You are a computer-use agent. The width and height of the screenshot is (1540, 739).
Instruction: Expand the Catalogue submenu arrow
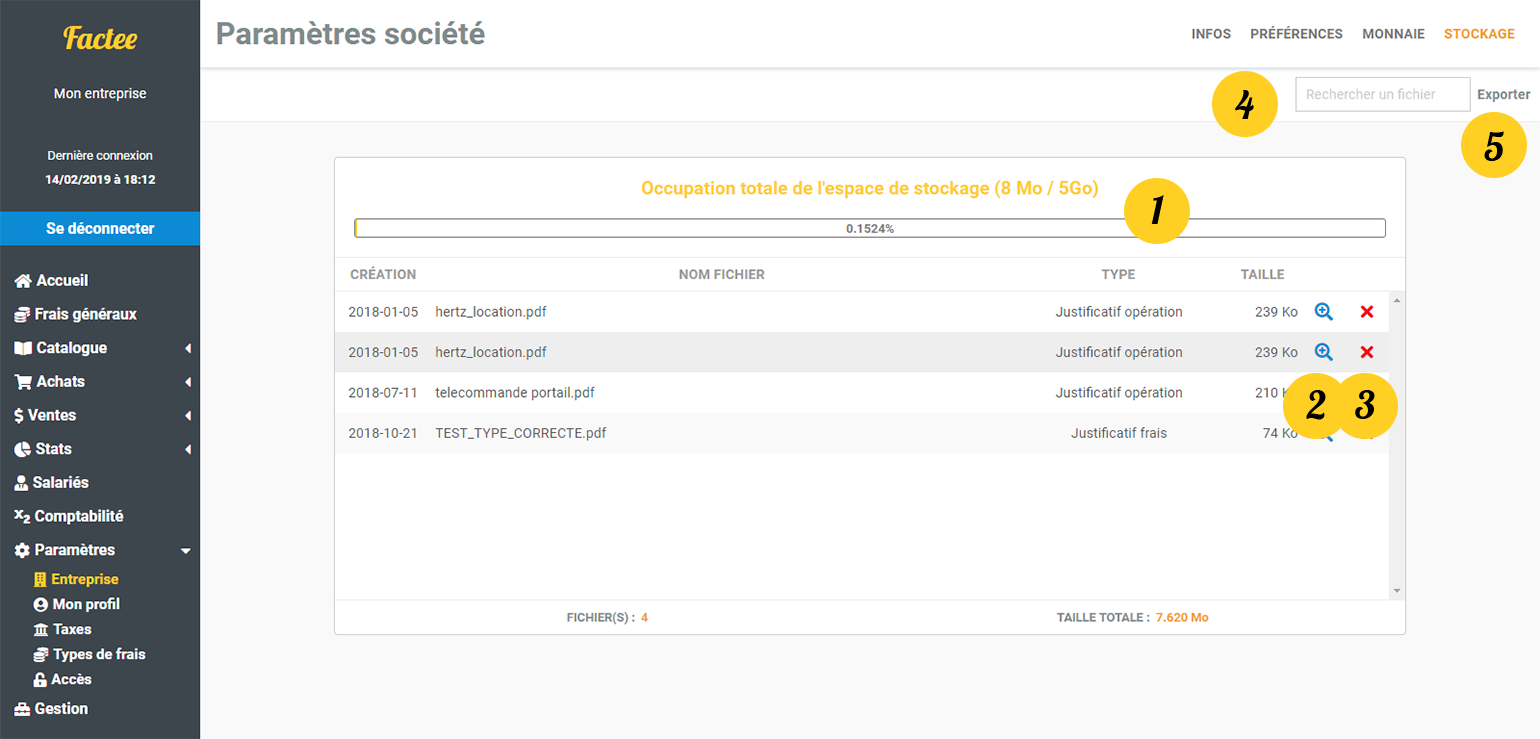tap(187, 349)
